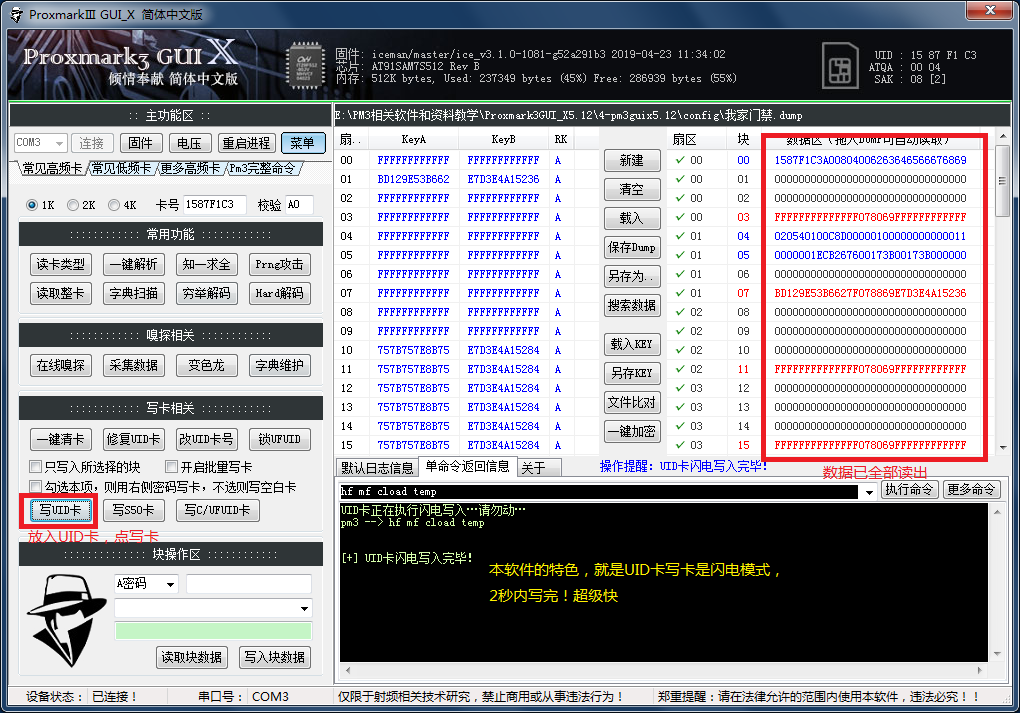This screenshot has height=713, width=1020.
Task: Click the 扇区 column header
Action: 684,139
